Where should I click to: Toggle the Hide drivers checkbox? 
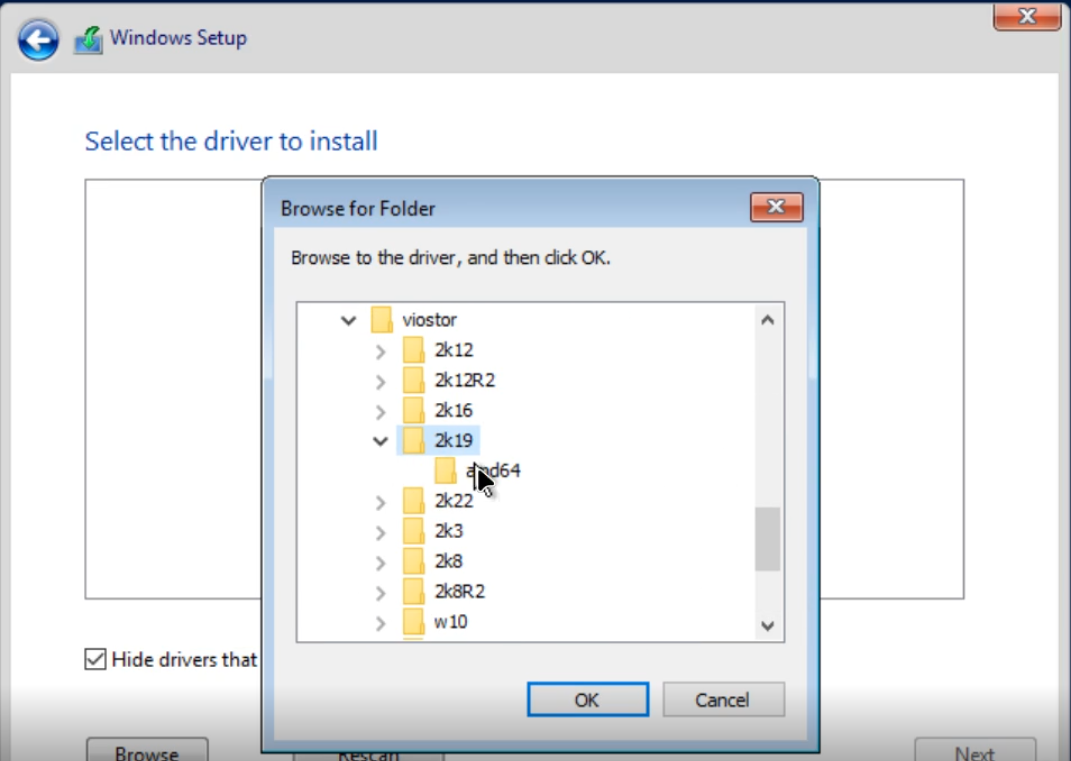click(96, 659)
